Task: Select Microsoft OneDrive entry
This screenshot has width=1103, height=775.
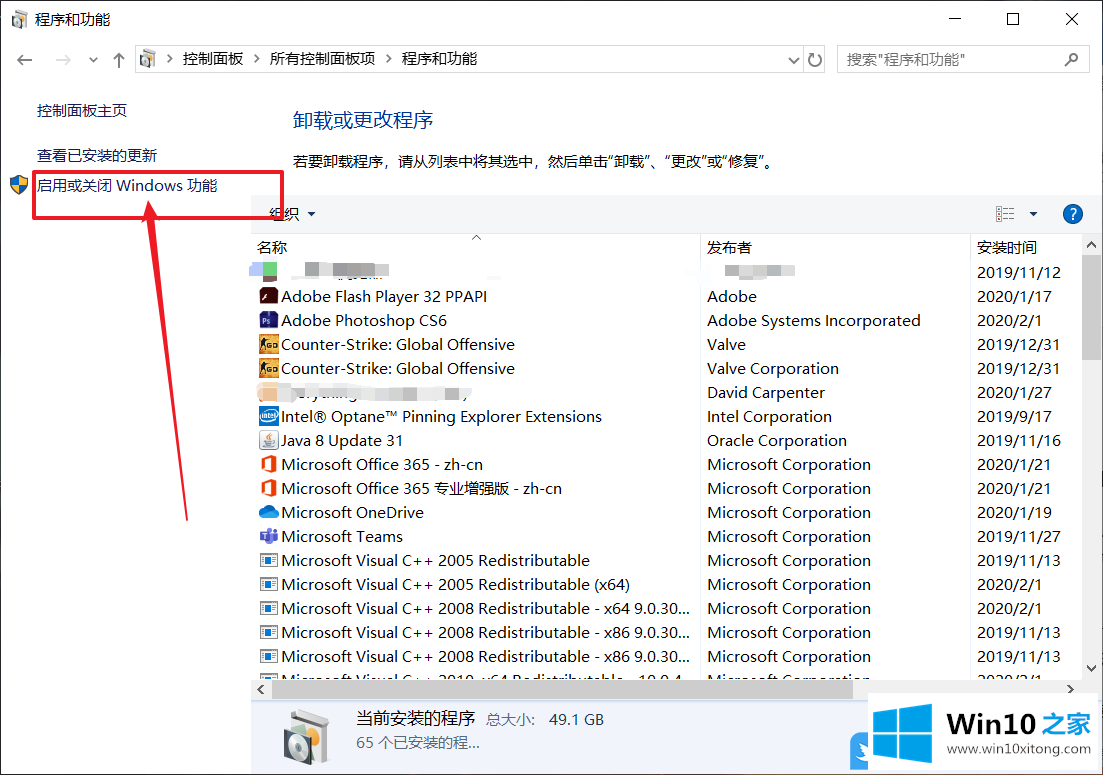Action: [x=352, y=512]
